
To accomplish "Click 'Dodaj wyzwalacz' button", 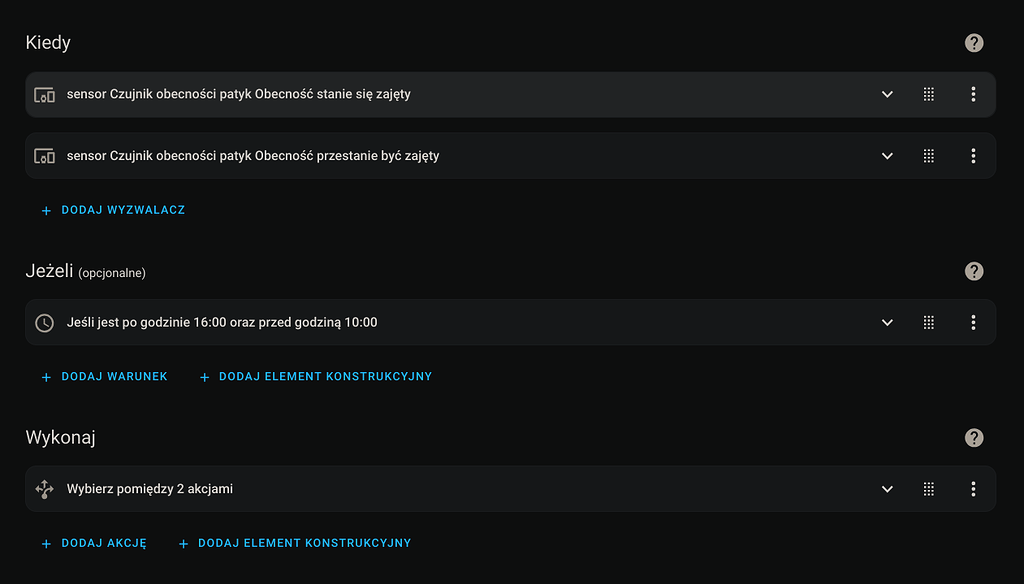I will (113, 210).
